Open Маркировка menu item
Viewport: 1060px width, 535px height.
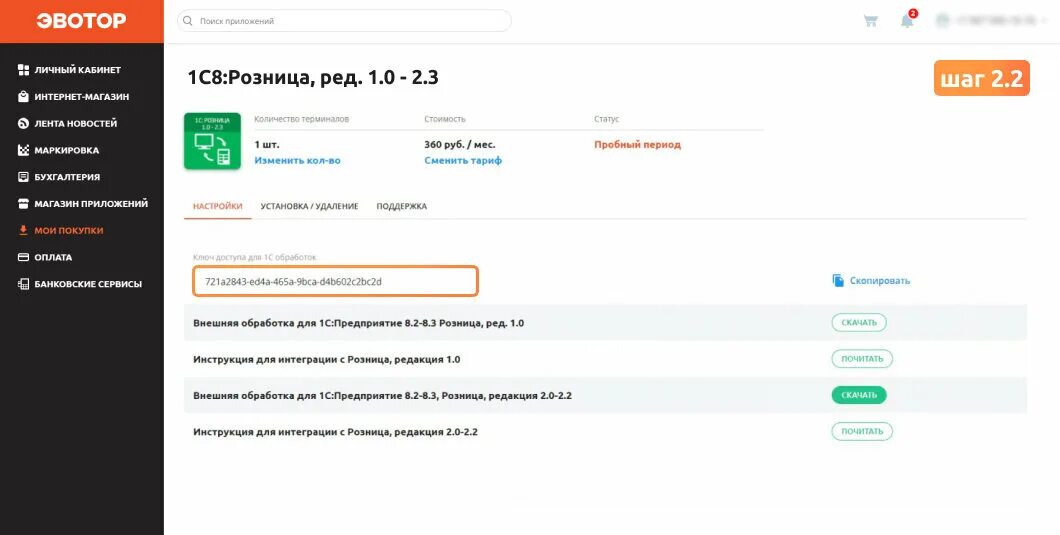67,150
